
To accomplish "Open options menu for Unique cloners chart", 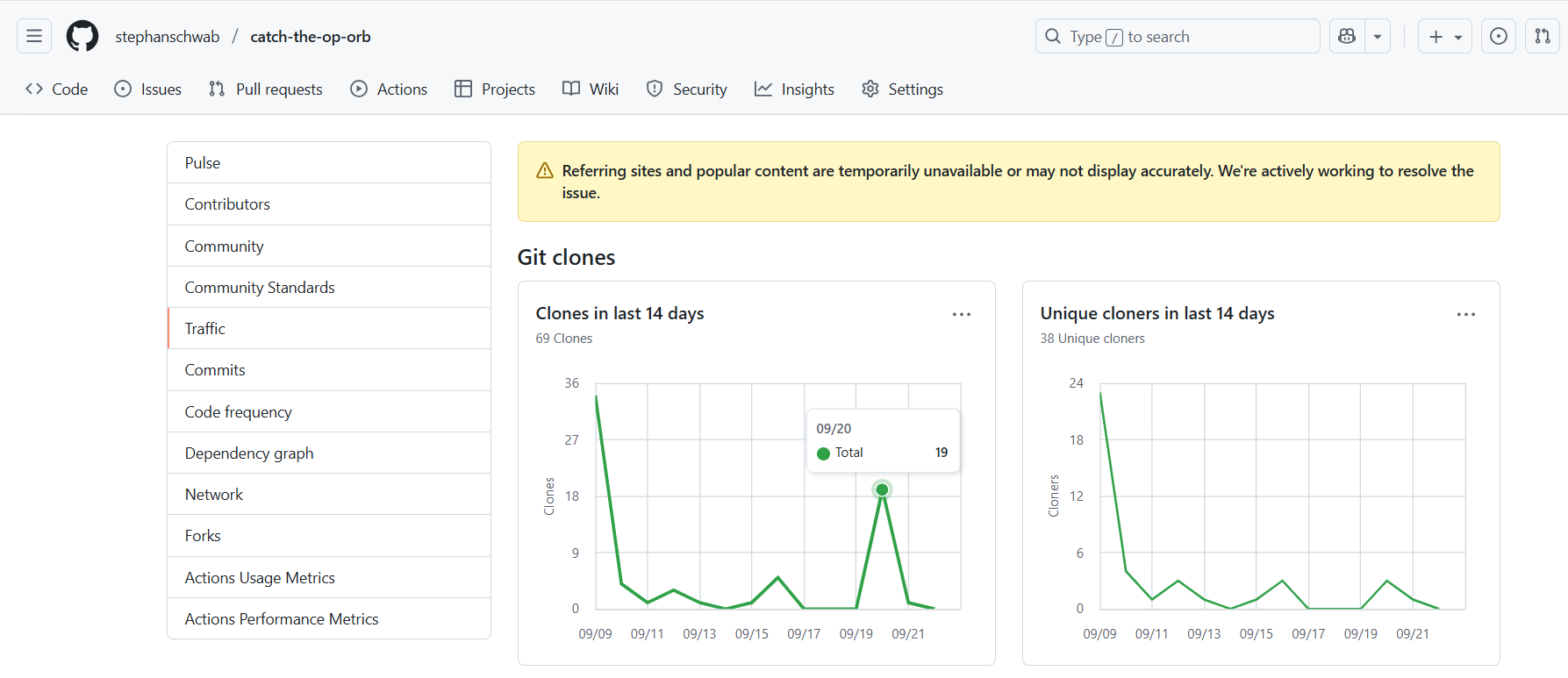I will 1465,314.
